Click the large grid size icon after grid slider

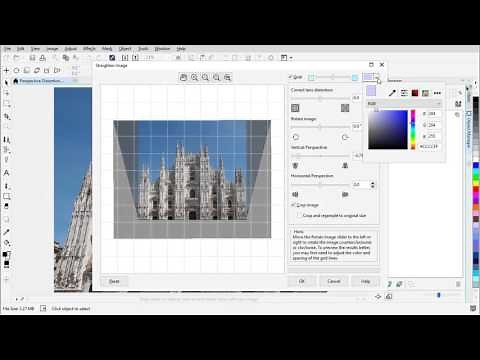click(x=355, y=77)
